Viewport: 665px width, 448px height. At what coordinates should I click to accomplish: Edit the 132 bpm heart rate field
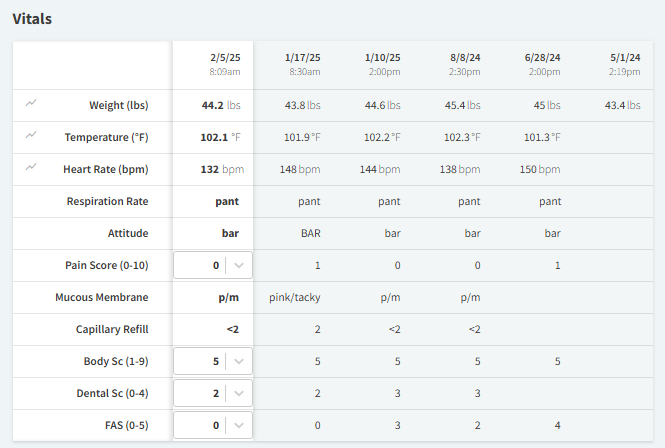(x=213, y=169)
